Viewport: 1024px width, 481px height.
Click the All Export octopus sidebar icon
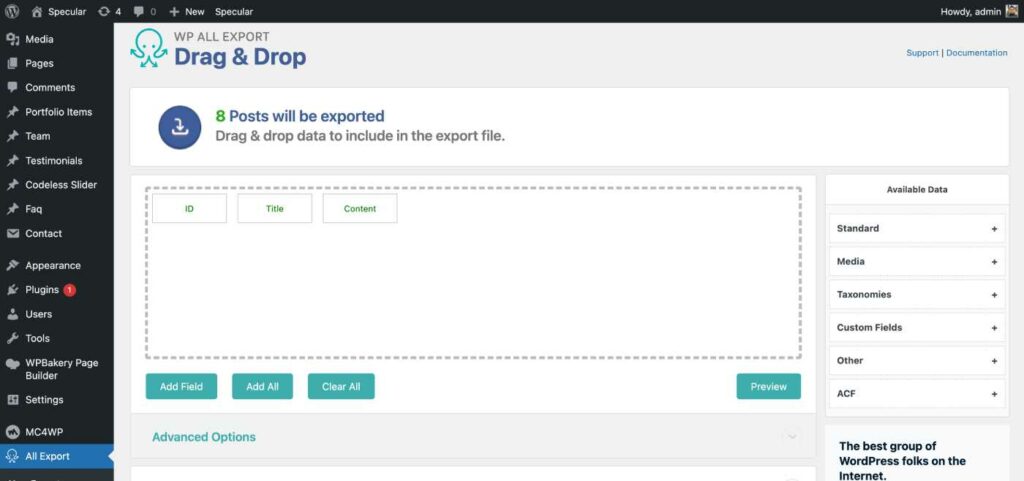[x=12, y=456]
